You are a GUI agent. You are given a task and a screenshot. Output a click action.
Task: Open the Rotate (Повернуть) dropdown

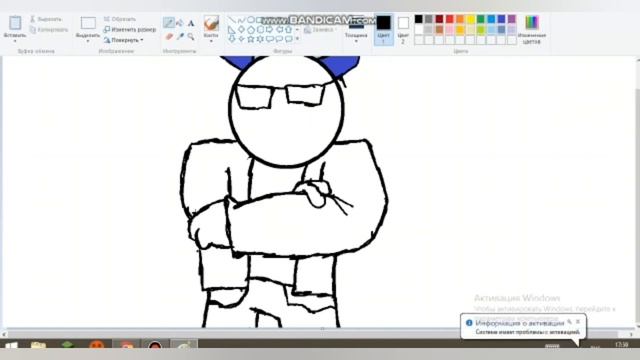(x=123, y=40)
